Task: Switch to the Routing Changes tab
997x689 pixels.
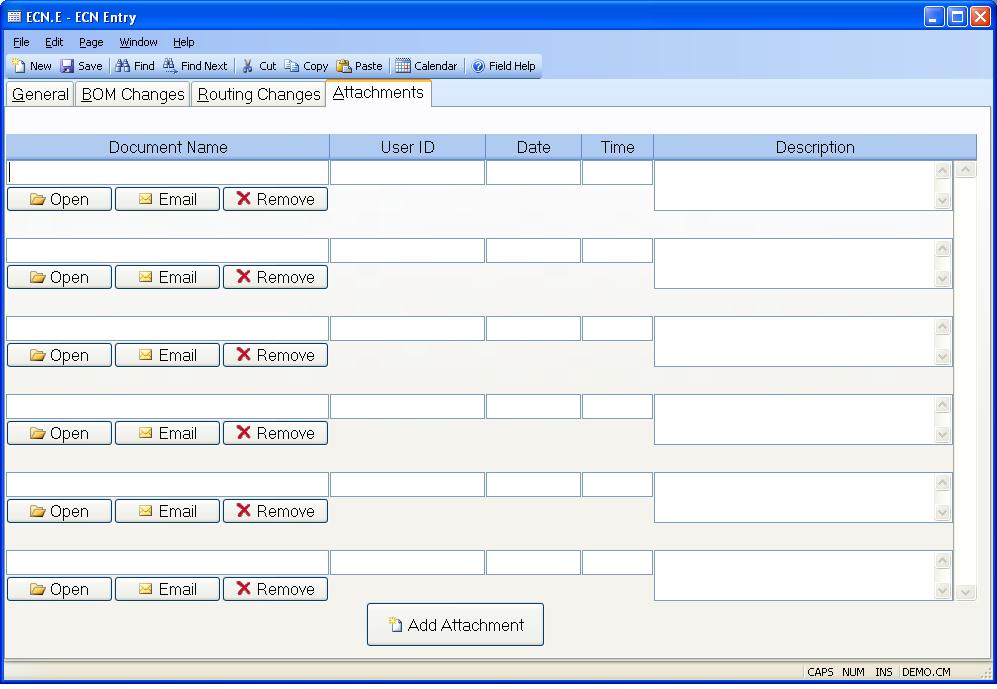Action: tap(259, 95)
